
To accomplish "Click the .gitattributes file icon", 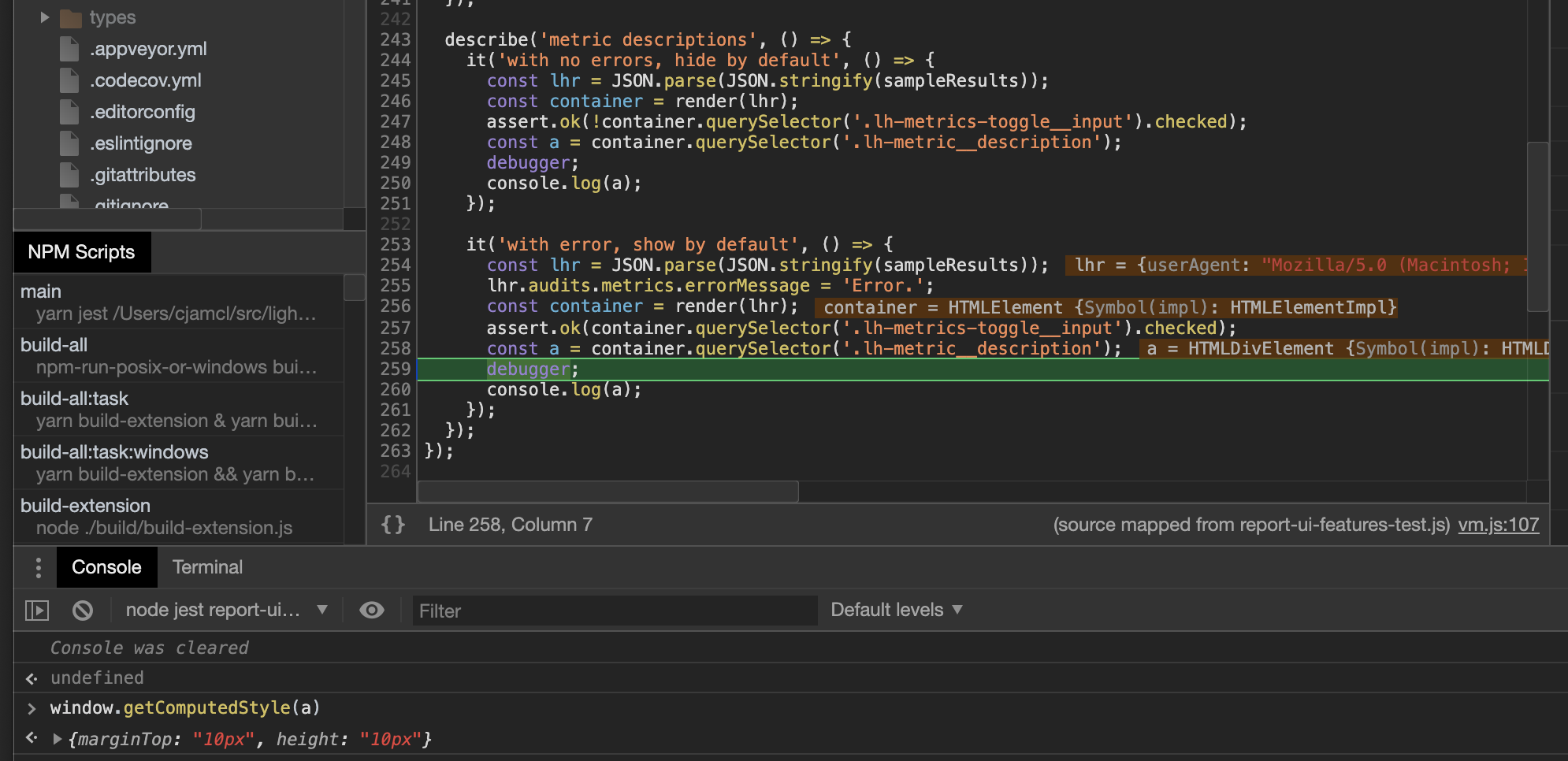I will 69,175.
